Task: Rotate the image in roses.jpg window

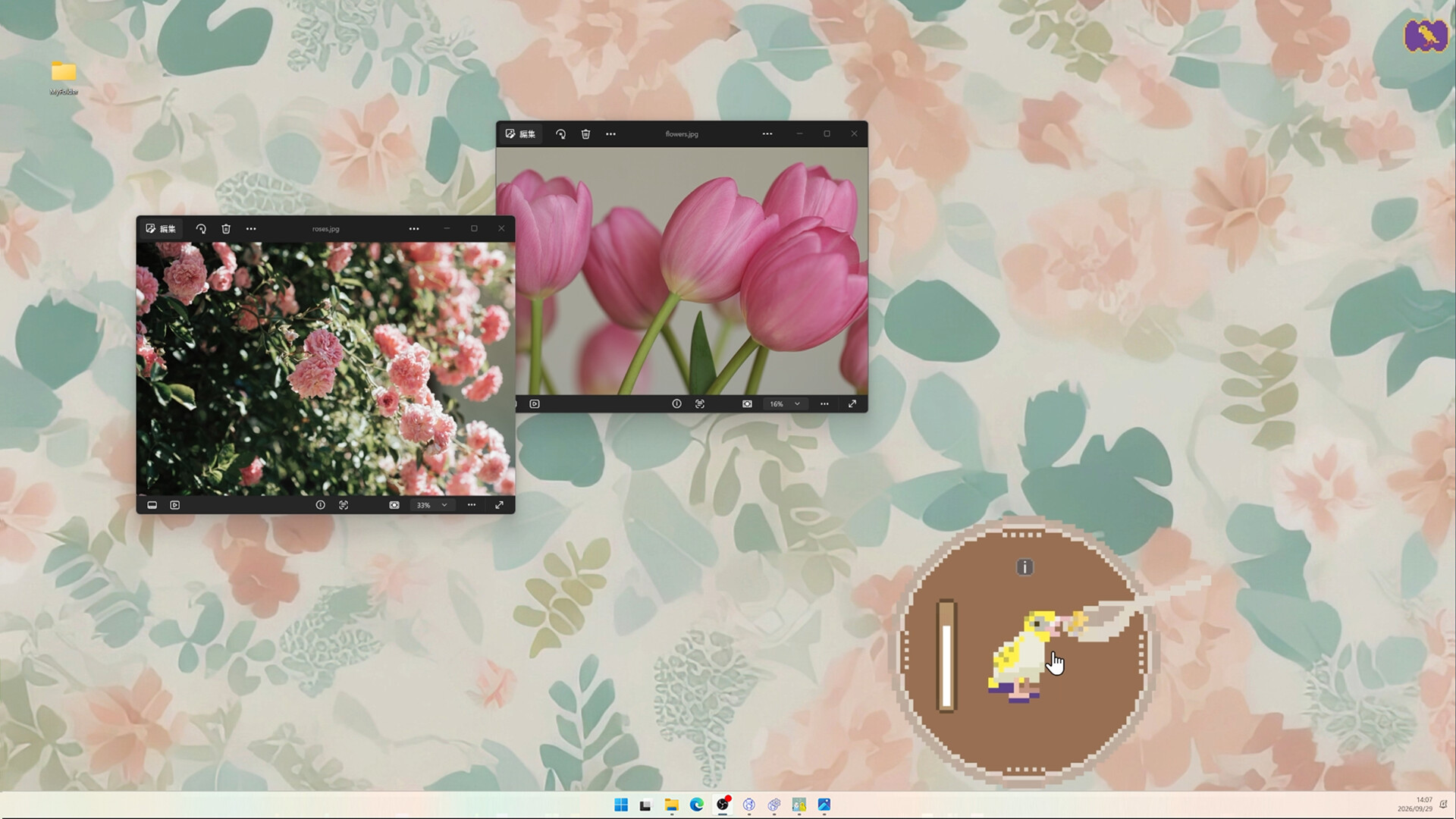Action: tap(201, 228)
